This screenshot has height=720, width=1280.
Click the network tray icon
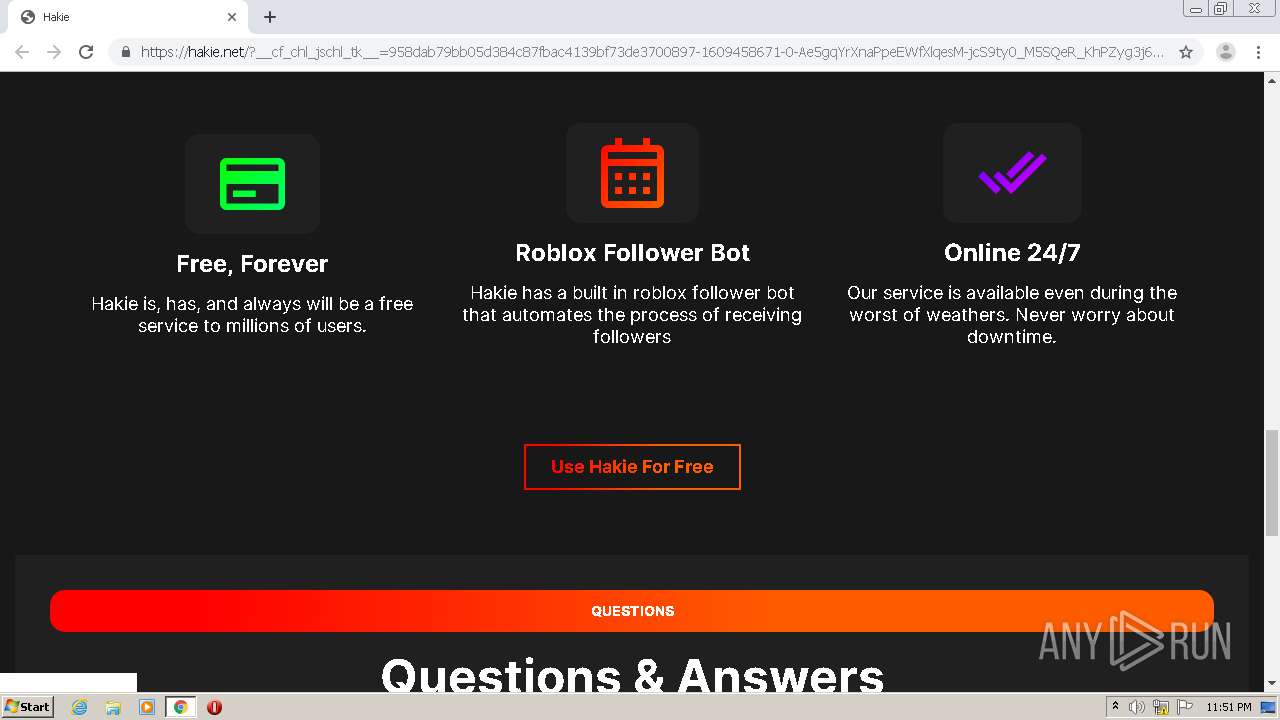[x=1161, y=707]
